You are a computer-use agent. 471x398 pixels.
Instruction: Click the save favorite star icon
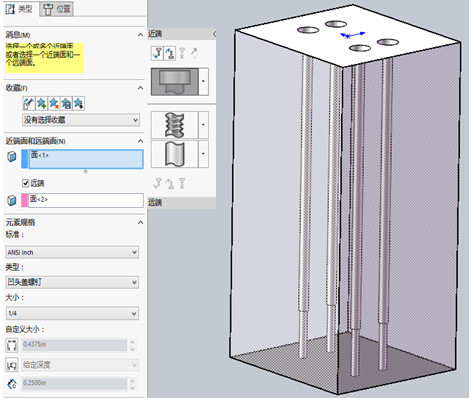[x=66, y=103]
